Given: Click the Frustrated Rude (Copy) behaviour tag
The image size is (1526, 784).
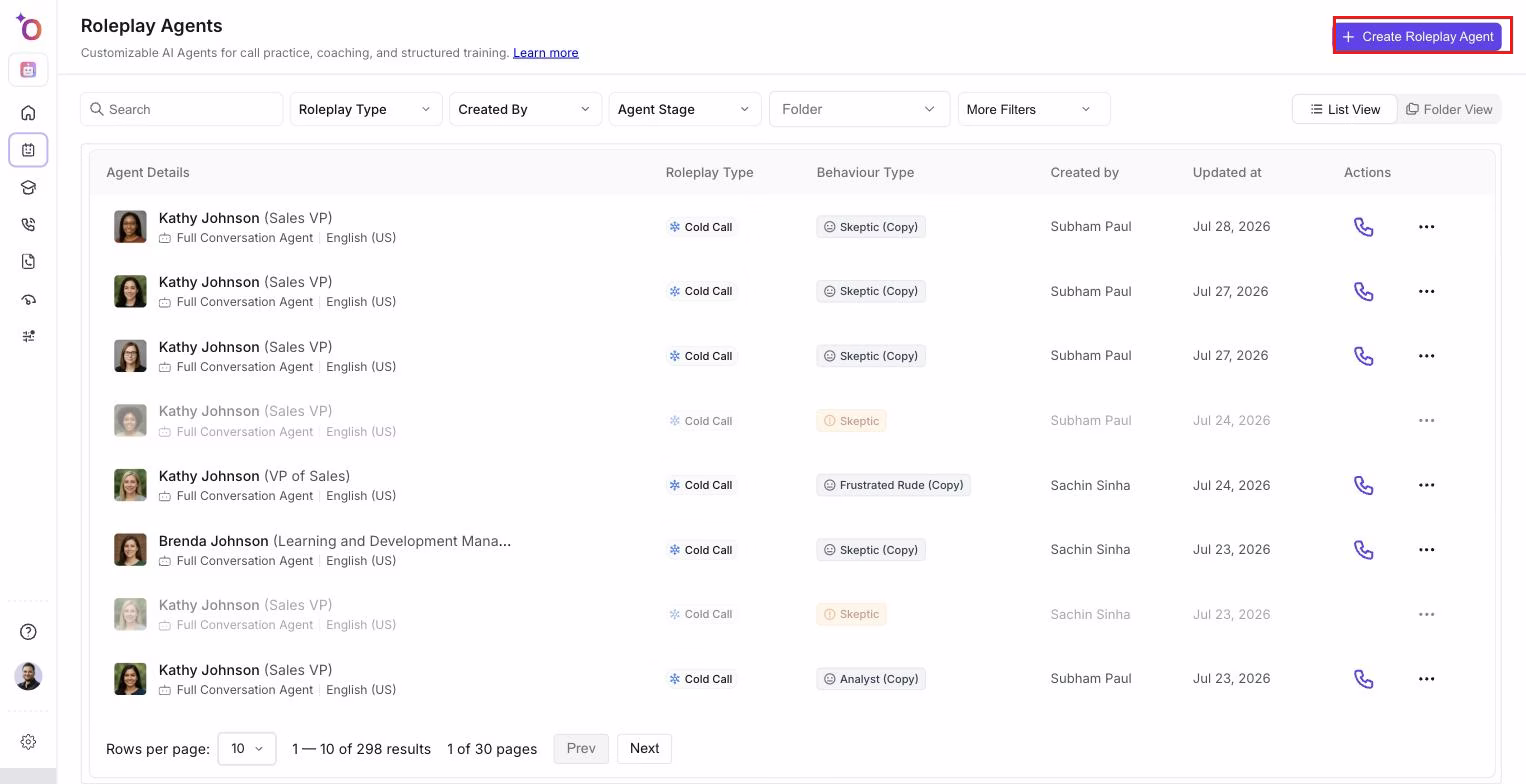Looking at the screenshot, I should pyautogui.click(x=893, y=485).
